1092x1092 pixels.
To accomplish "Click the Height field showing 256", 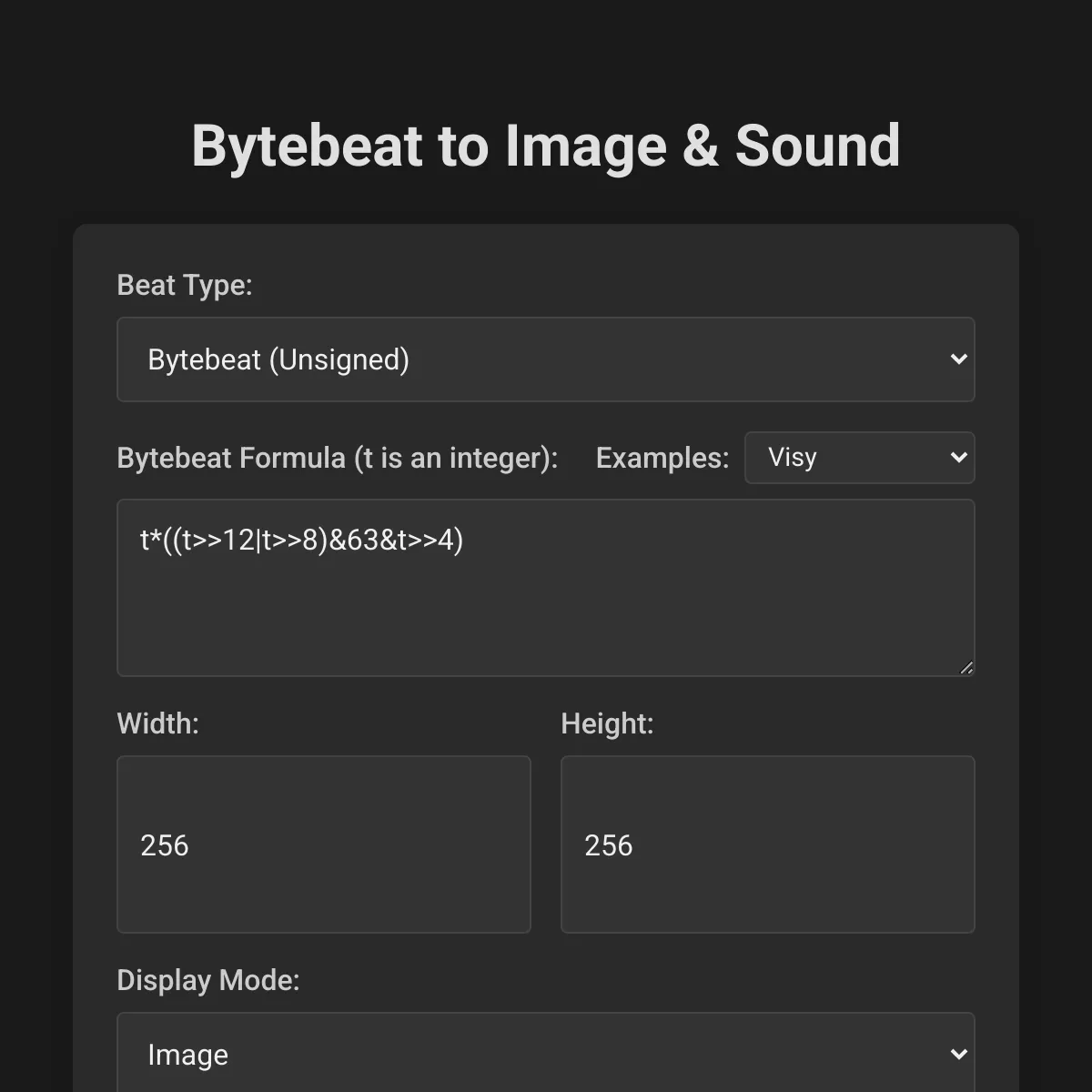I will pos(767,844).
